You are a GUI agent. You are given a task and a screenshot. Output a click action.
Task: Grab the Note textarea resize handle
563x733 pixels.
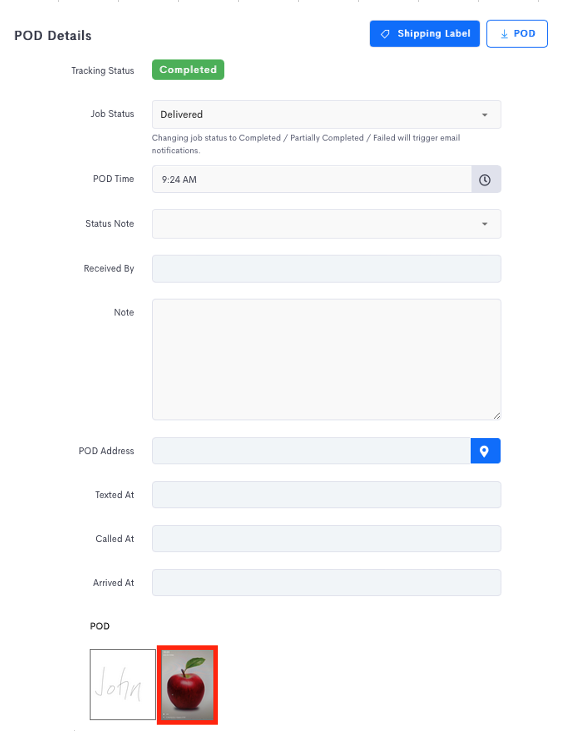tap(497, 416)
